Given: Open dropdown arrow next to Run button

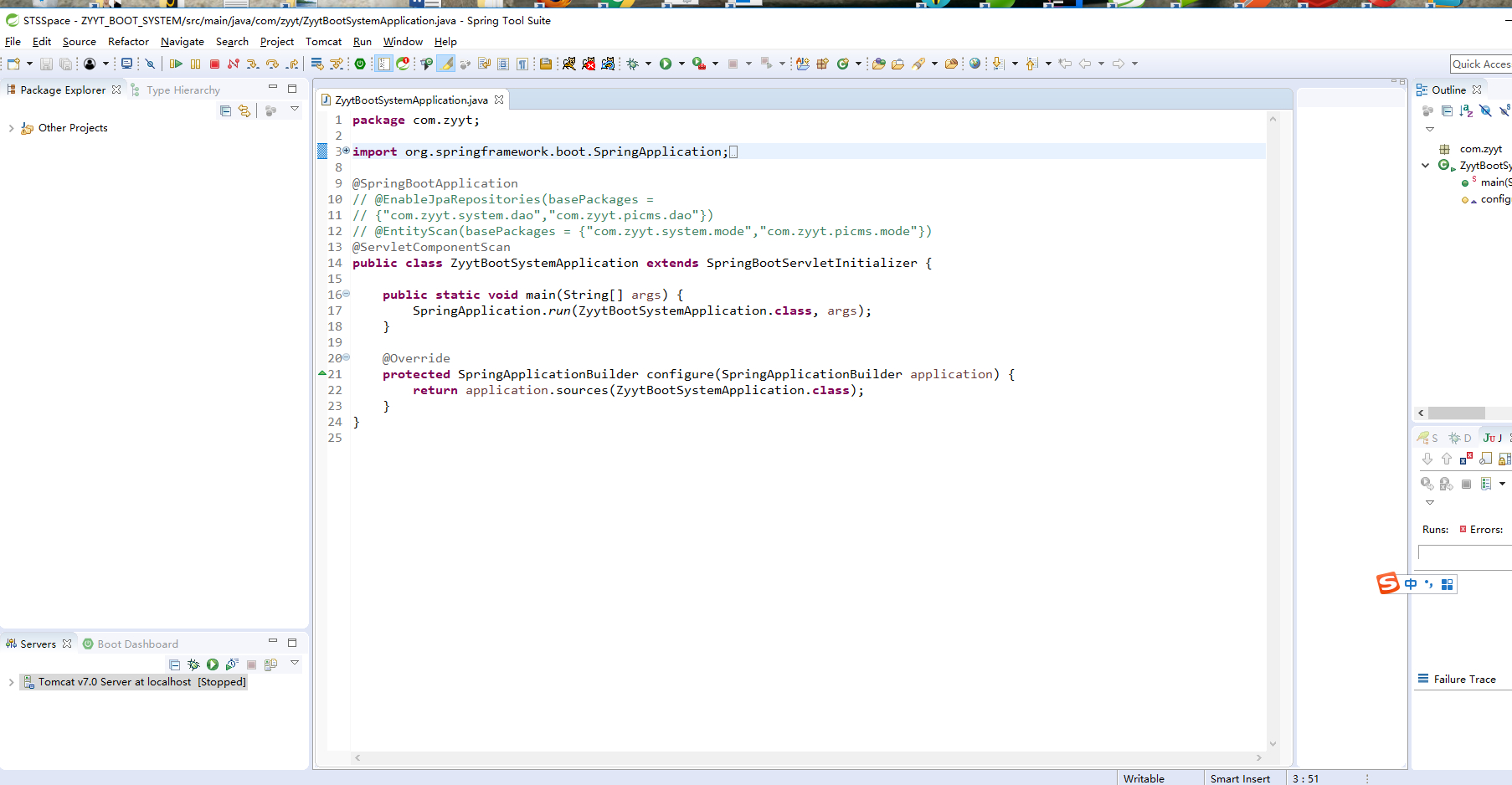Looking at the screenshot, I should click(x=681, y=64).
